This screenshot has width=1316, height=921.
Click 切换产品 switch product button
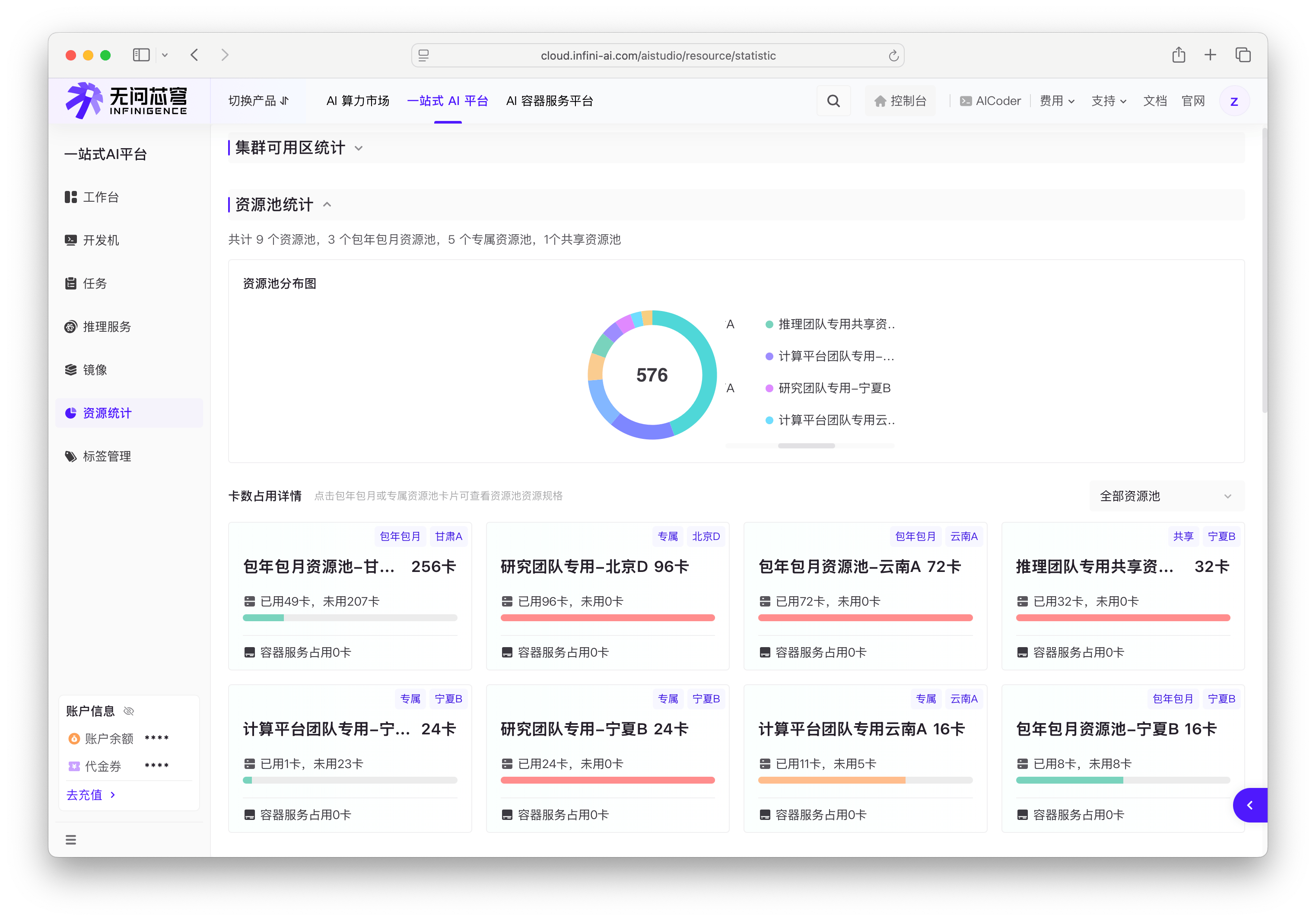pos(258,101)
